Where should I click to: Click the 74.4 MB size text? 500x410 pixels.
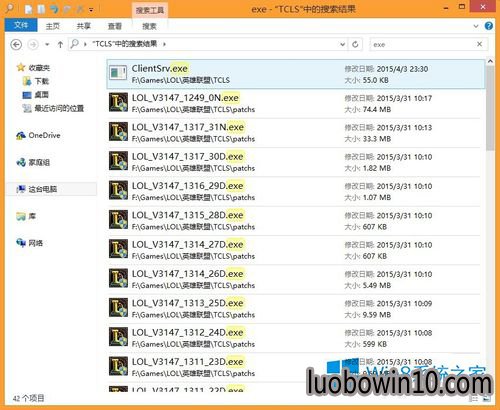[377, 109]
